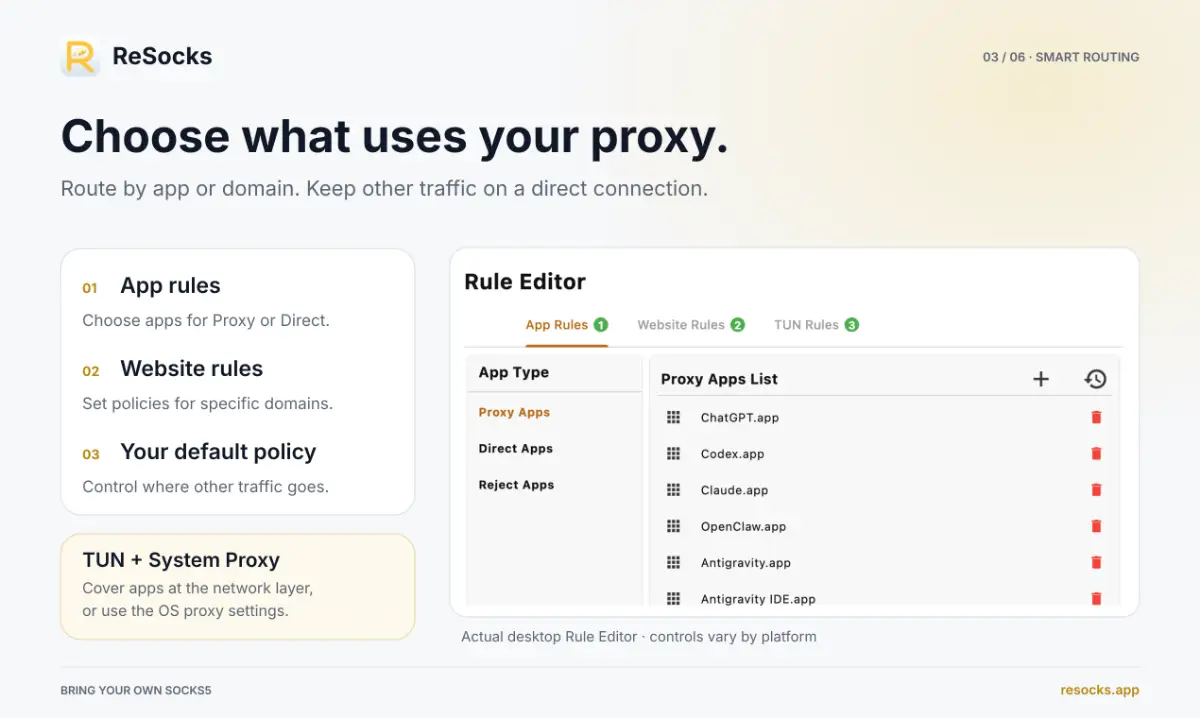Delete Antigravity.app from the proxy list
The width and height of the screenshot is (1200, 718).
(x=1096, y=563)
